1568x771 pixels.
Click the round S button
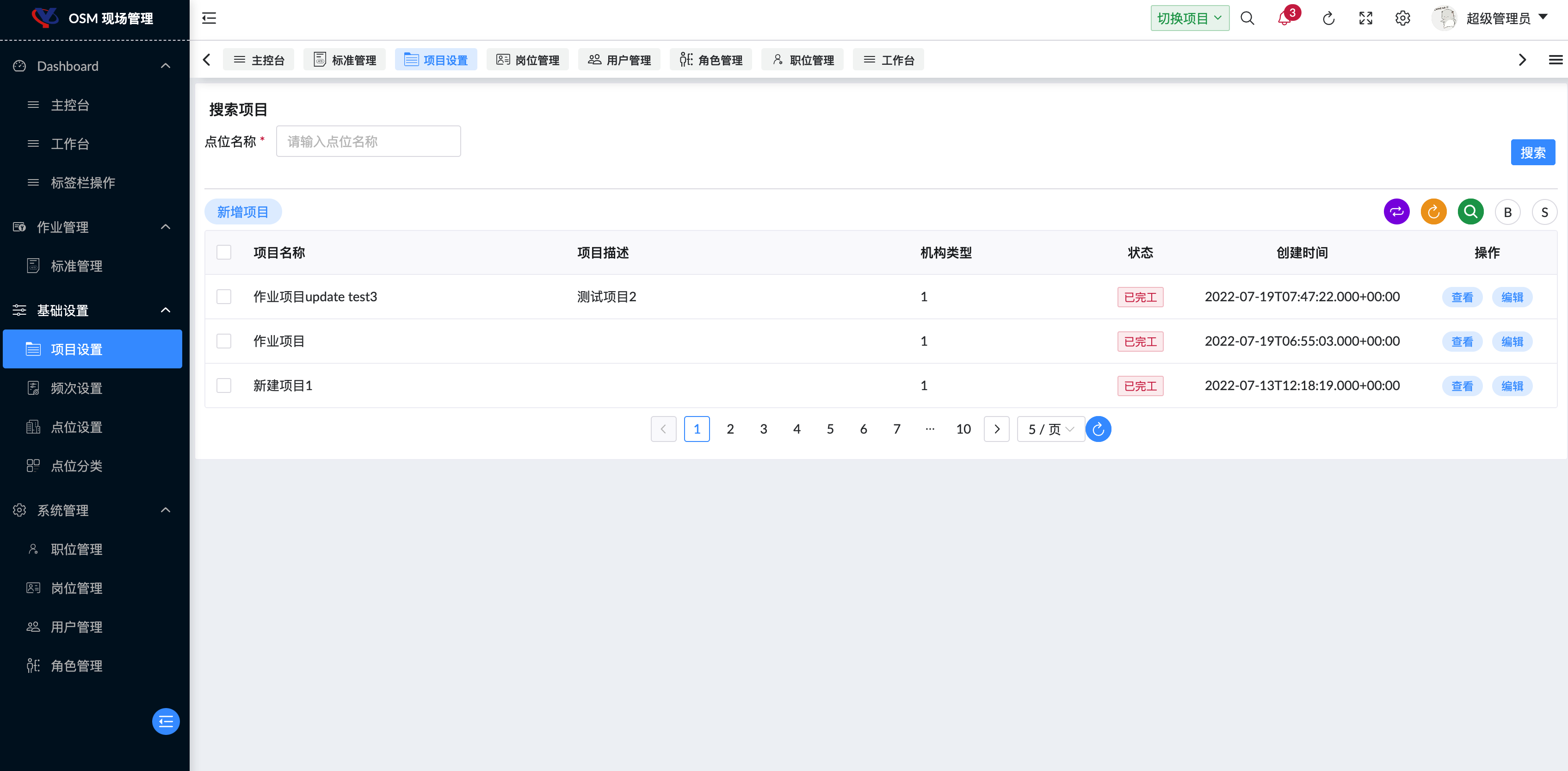1544,212
